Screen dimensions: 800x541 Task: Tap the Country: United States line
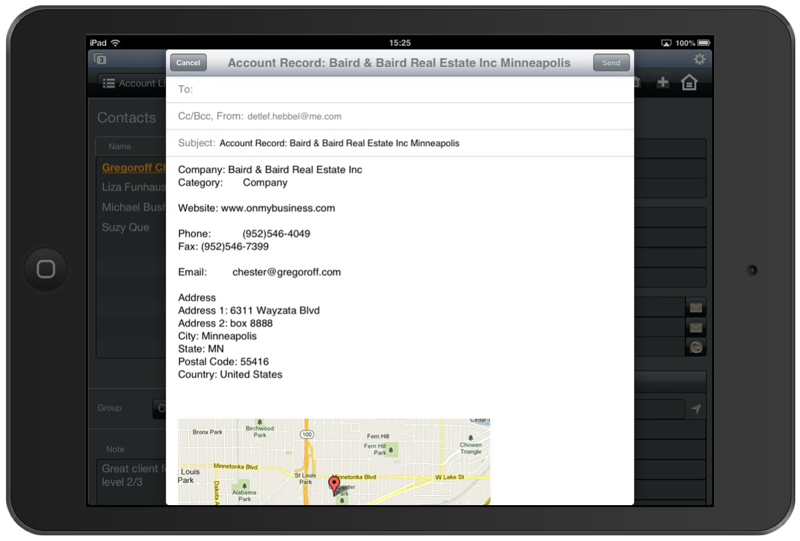point(230,375)
